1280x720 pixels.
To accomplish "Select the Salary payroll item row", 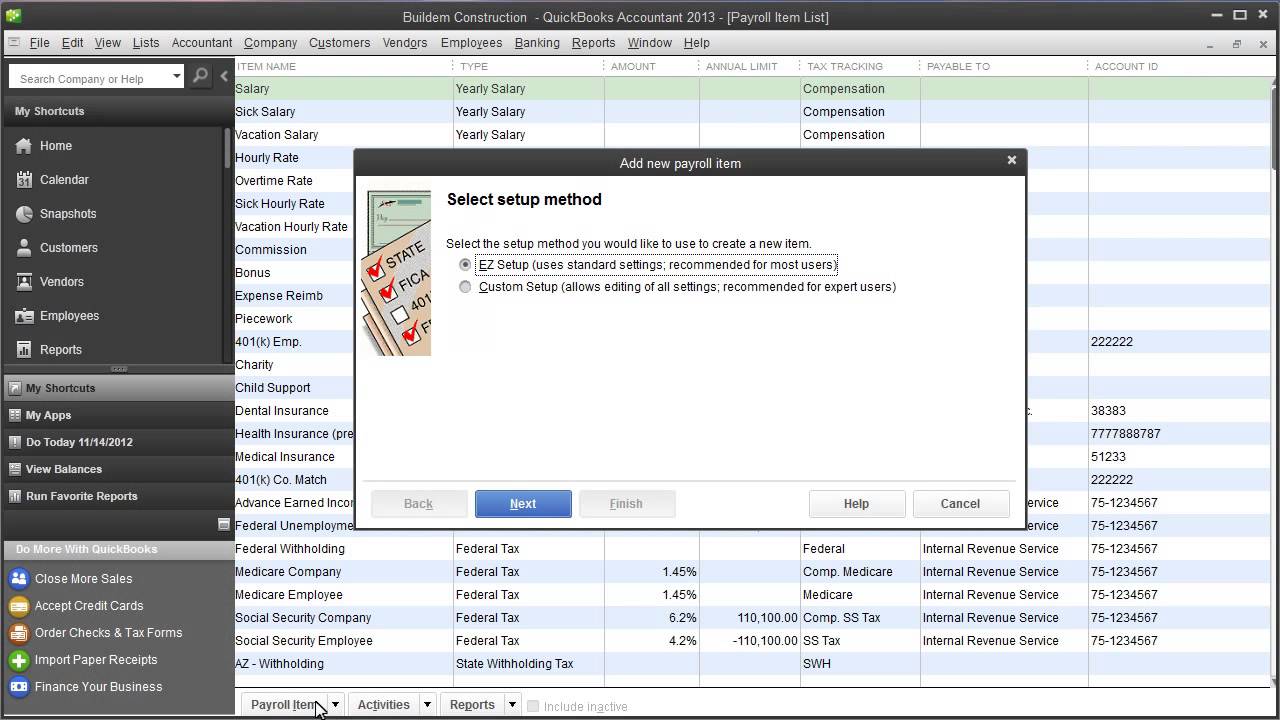I will (750, 89).
